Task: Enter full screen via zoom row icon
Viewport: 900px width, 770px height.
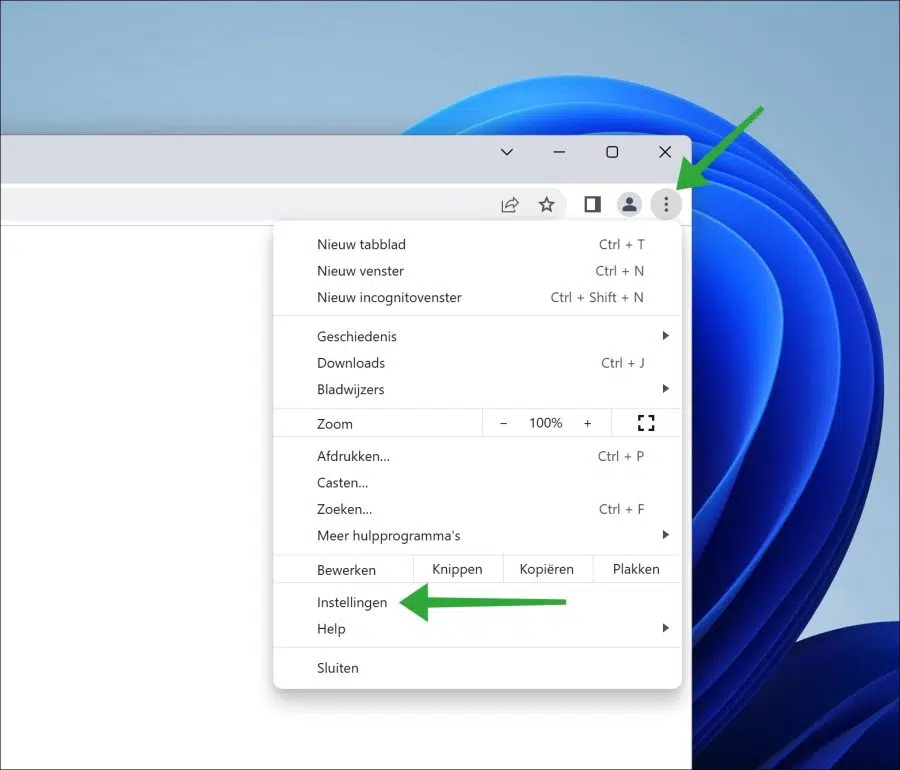Action: pyautogui.click(x=646, y=423)
